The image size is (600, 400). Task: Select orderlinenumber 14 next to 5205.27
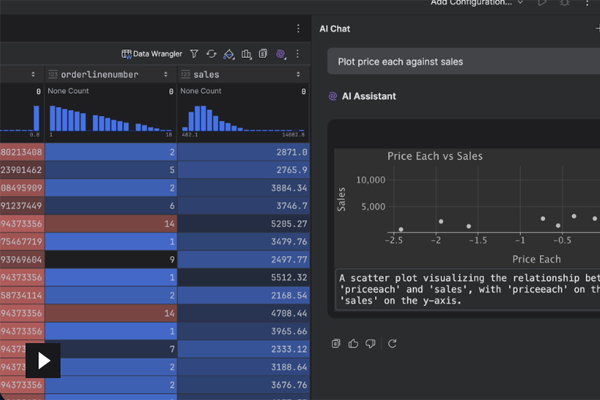(x=111, y=224)
